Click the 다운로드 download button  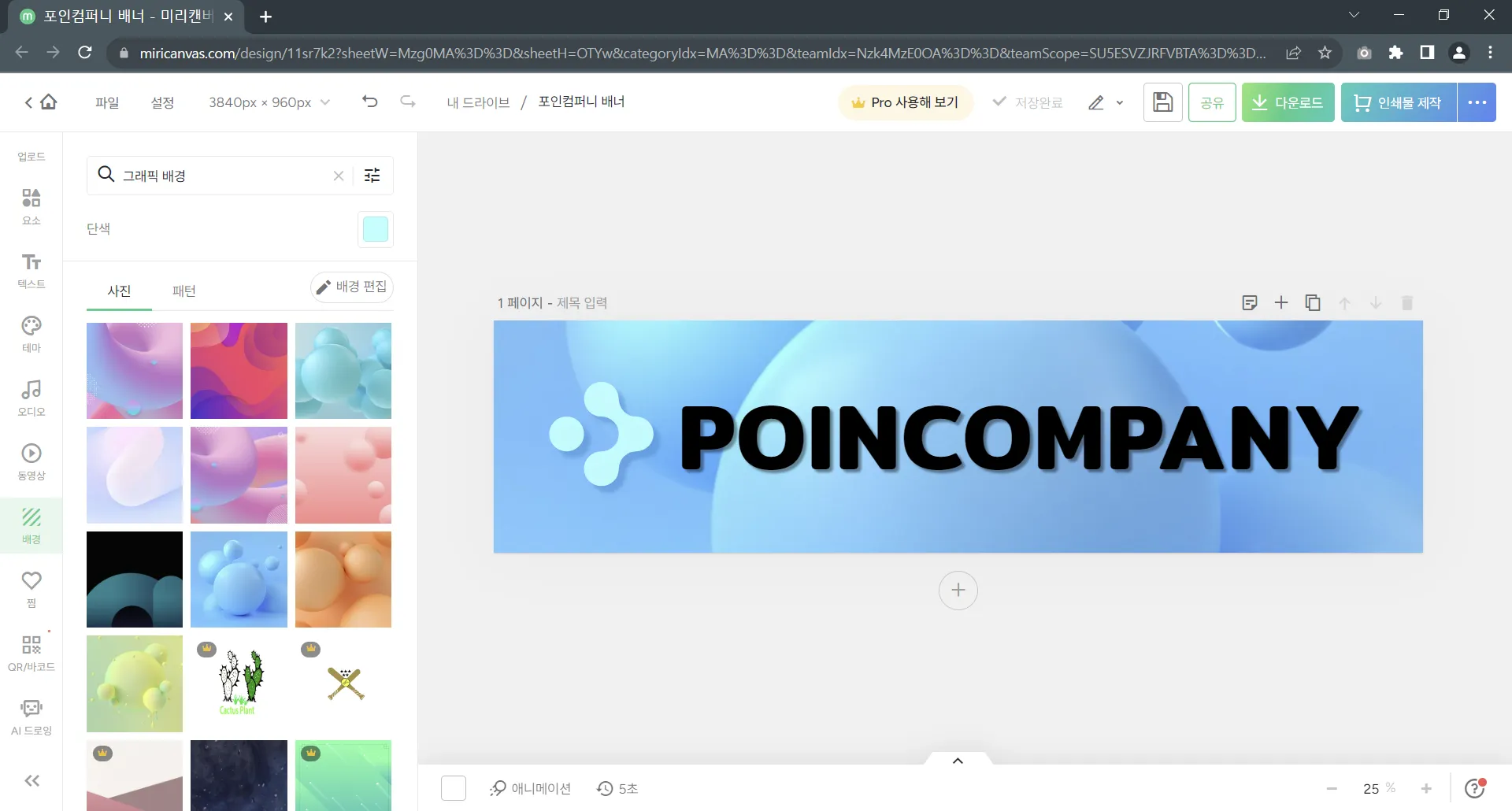(x=1288, y=102)
